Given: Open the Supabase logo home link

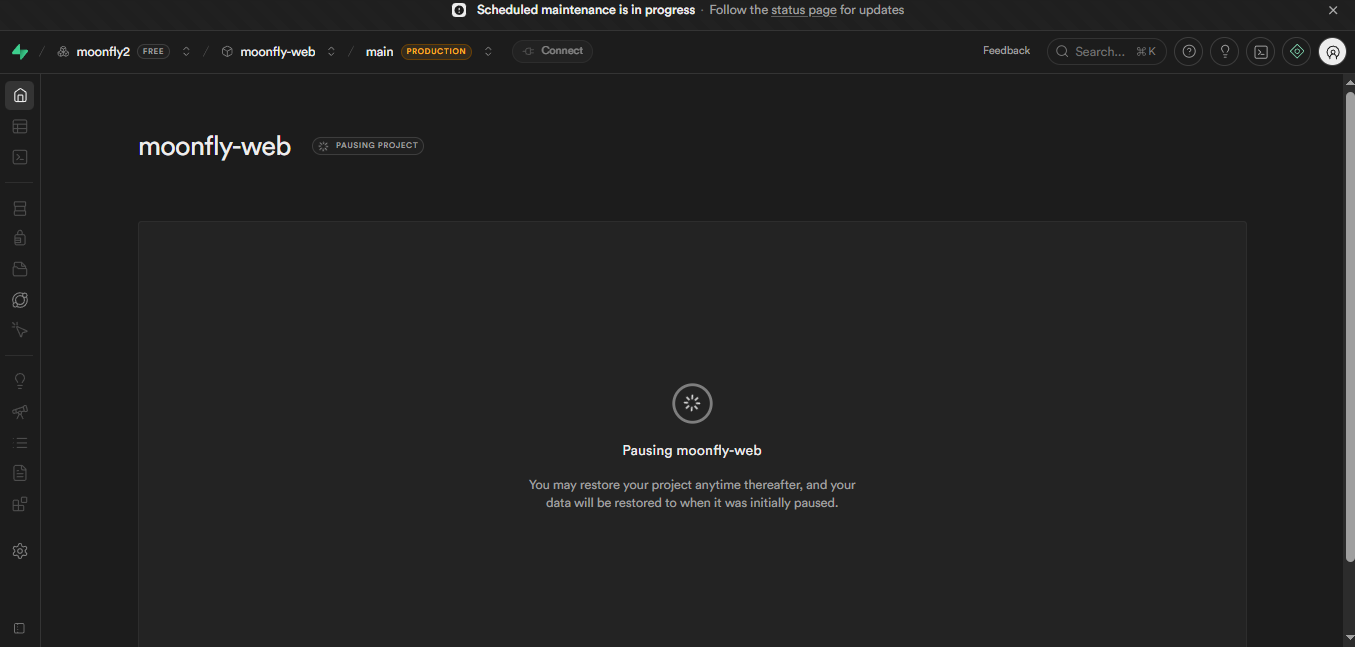Looking at the screenshot, I should (x=20, y=52).
